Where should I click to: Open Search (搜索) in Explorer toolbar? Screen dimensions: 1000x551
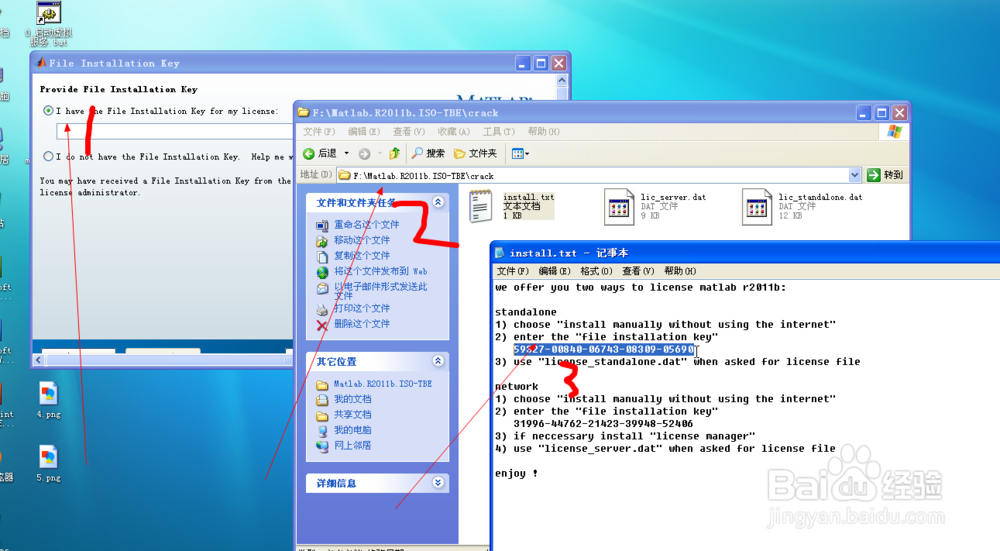click(429, 154)
